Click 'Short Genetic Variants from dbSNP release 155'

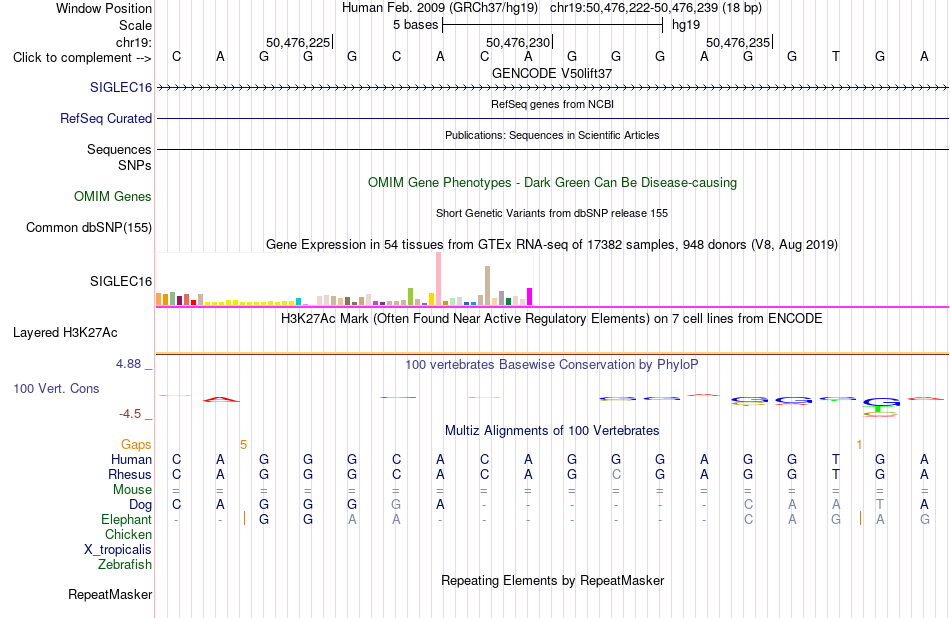[x=552, y=213]
